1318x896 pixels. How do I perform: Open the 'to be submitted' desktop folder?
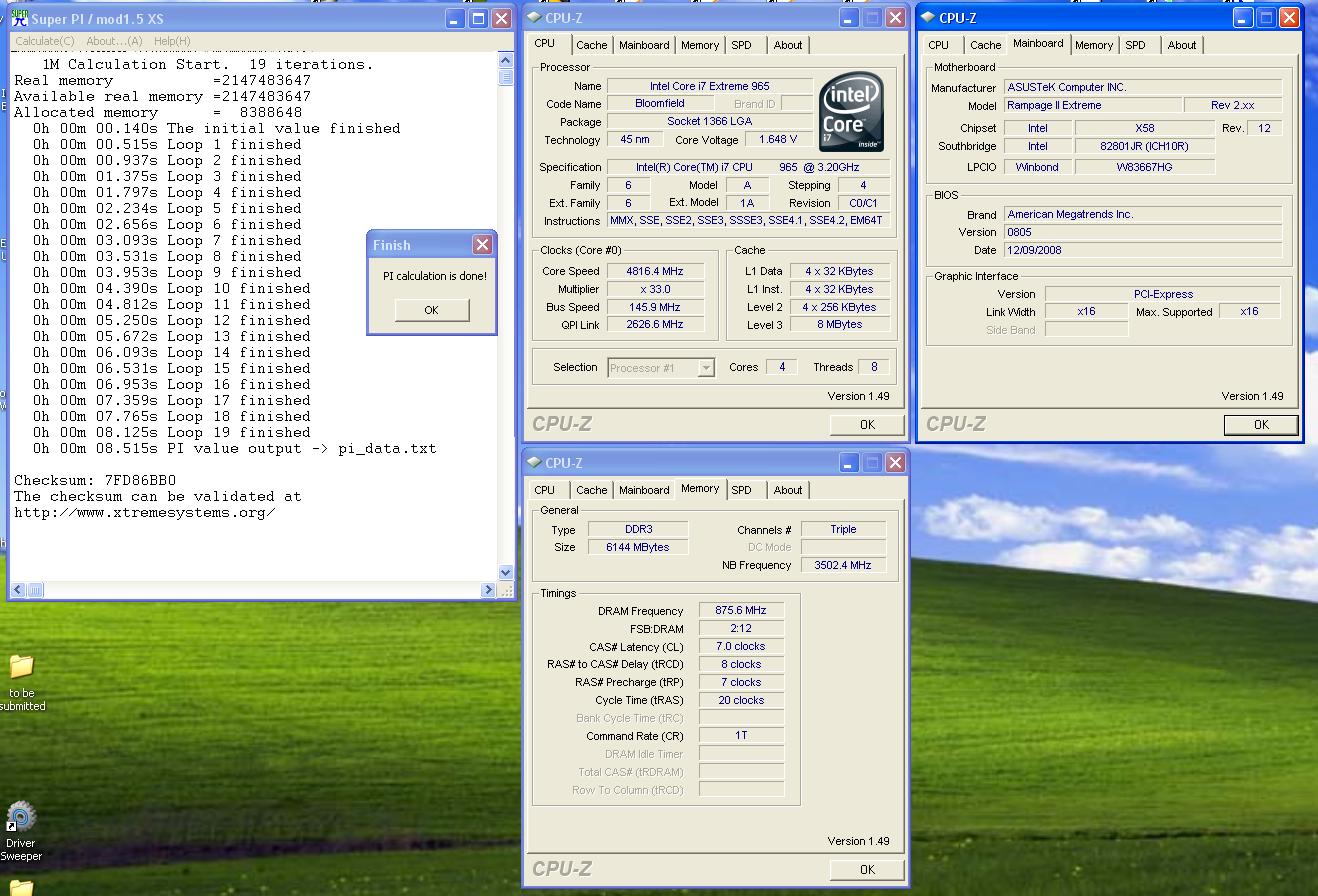21,683
